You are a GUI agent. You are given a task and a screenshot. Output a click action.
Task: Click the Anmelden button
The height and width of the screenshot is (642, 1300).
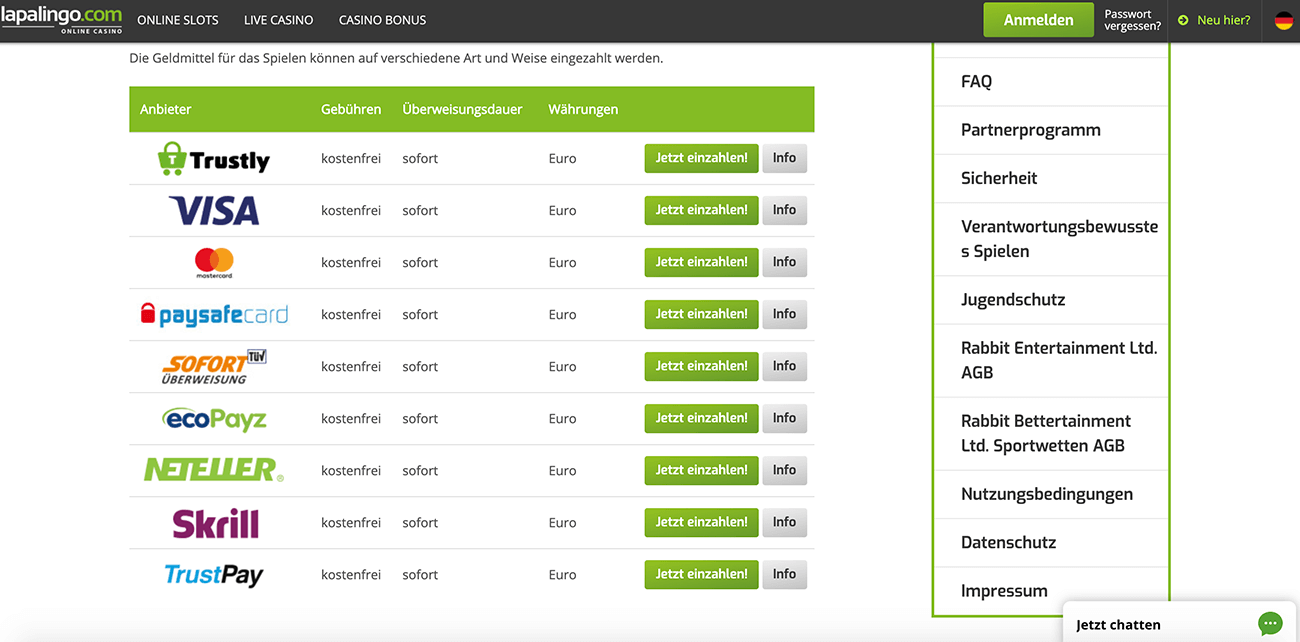(x=1038, y=20)
